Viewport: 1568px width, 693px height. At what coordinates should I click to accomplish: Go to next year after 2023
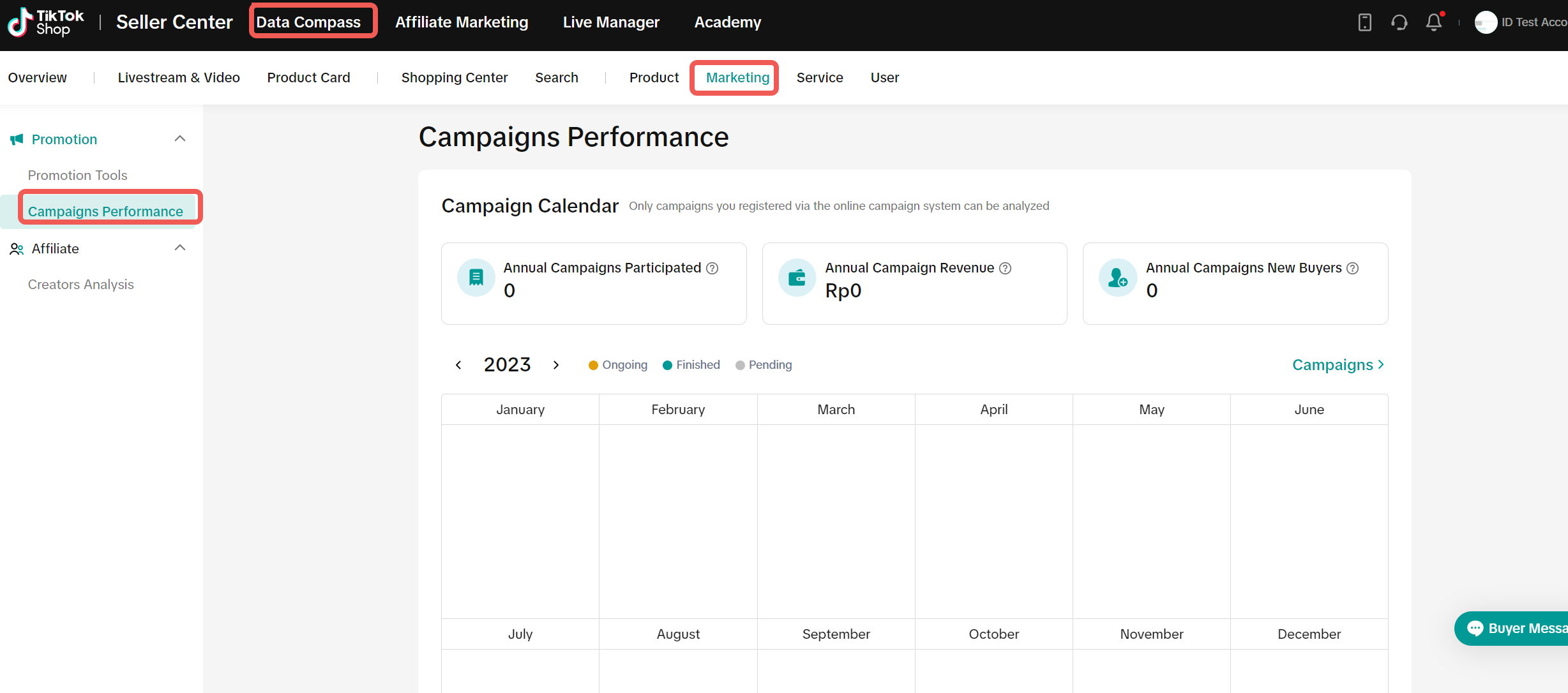pyautogui.click(x=556, y=365)
